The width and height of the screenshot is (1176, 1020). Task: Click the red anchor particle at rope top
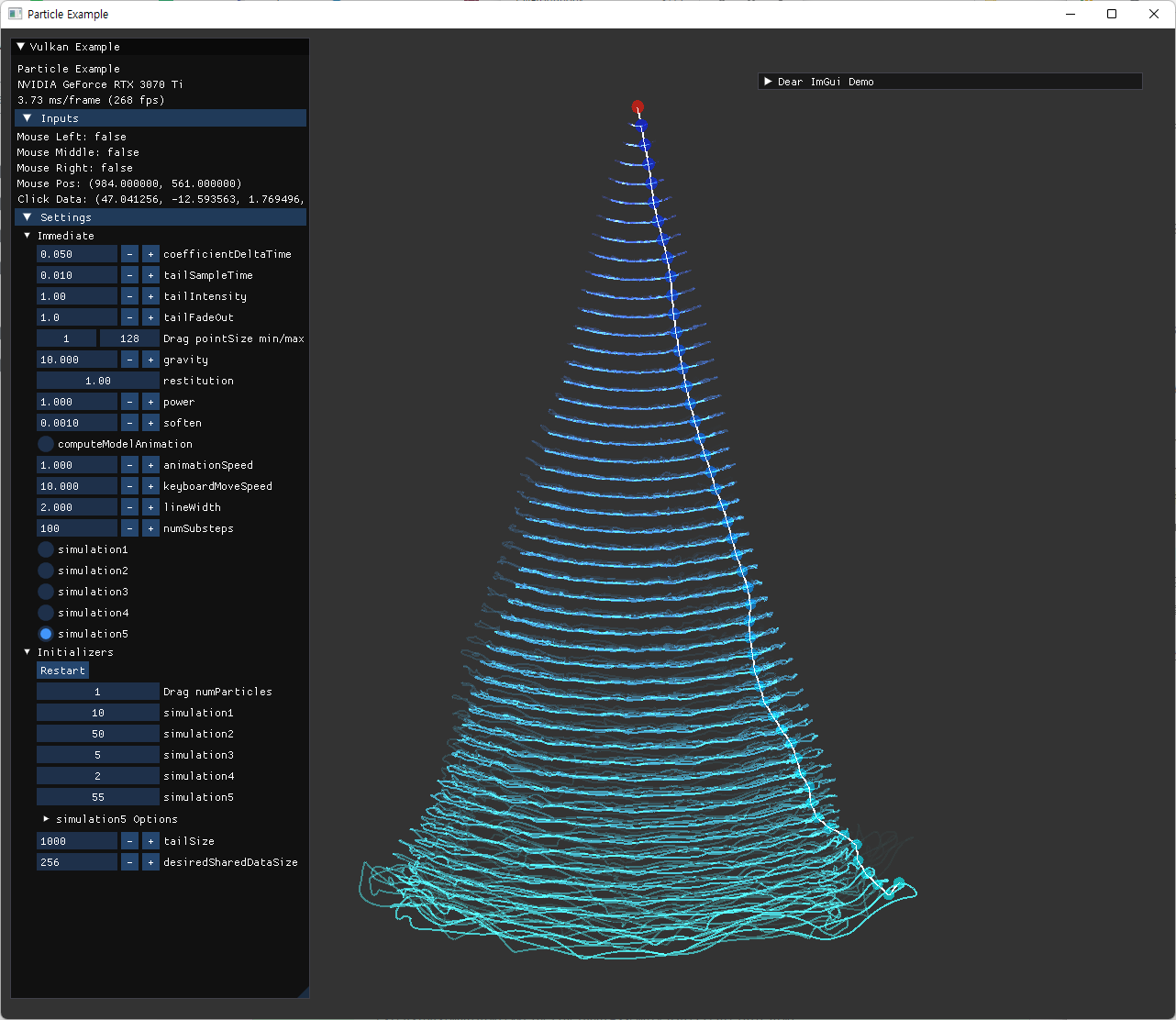point(638,107)
